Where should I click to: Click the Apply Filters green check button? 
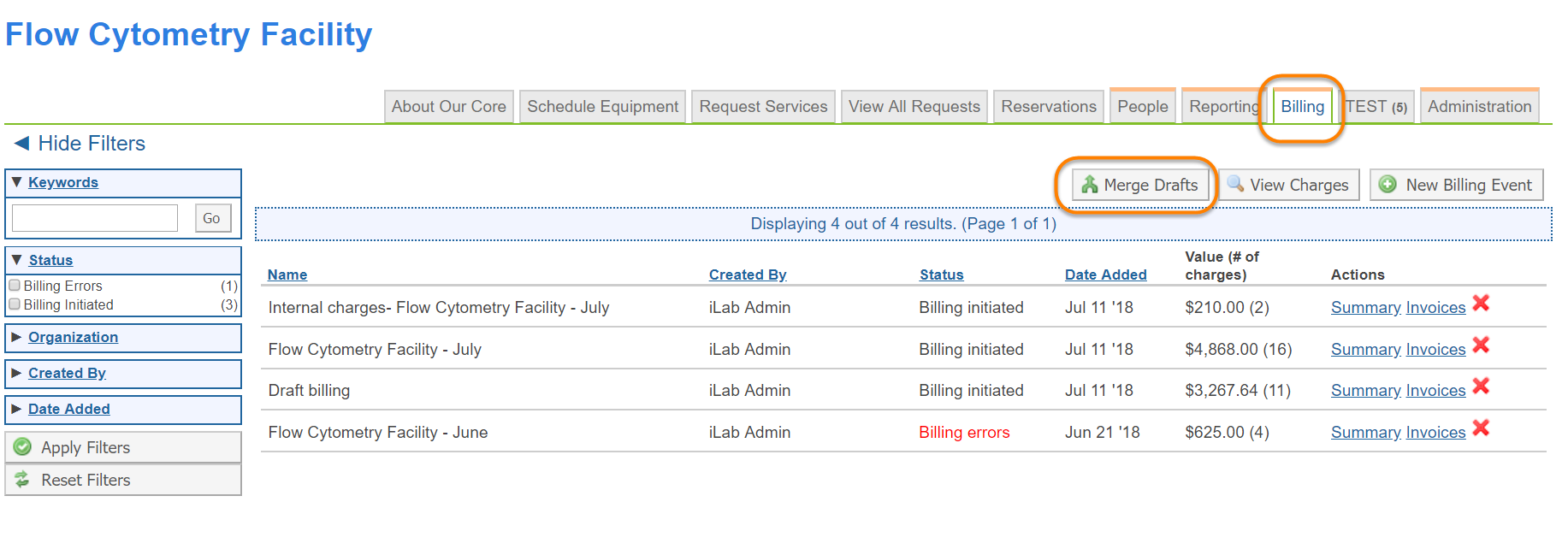[x=123, y=447]
